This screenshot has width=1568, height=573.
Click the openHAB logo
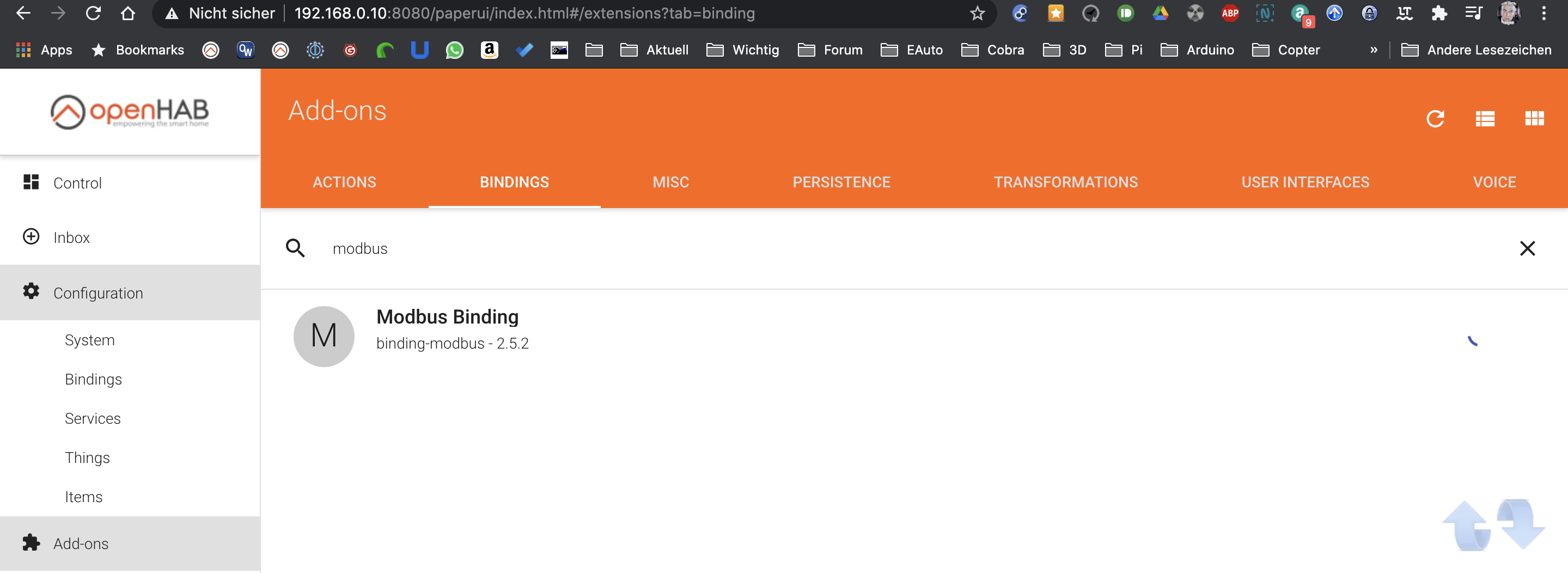[130, 112]
